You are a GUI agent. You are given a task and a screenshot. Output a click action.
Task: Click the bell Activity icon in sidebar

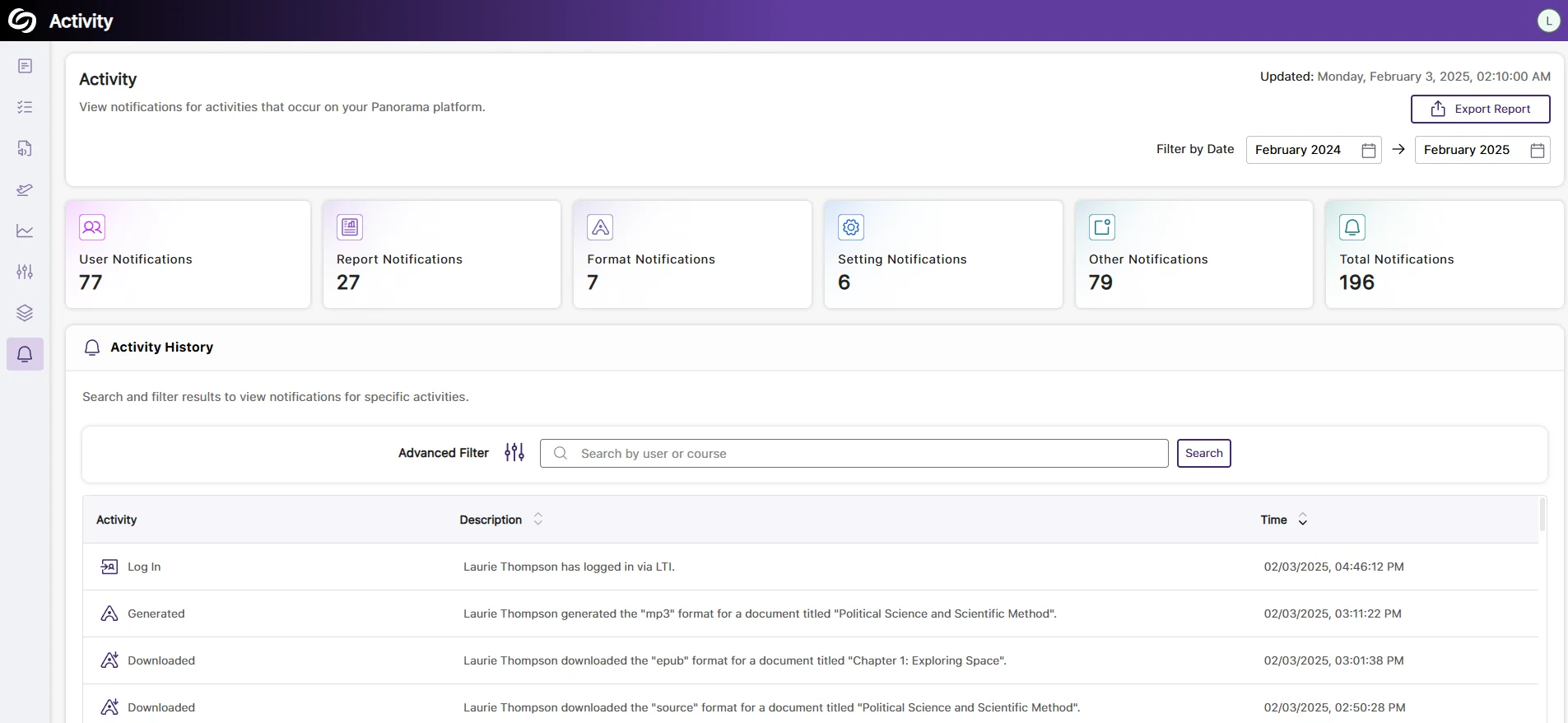tap(25, 354)
